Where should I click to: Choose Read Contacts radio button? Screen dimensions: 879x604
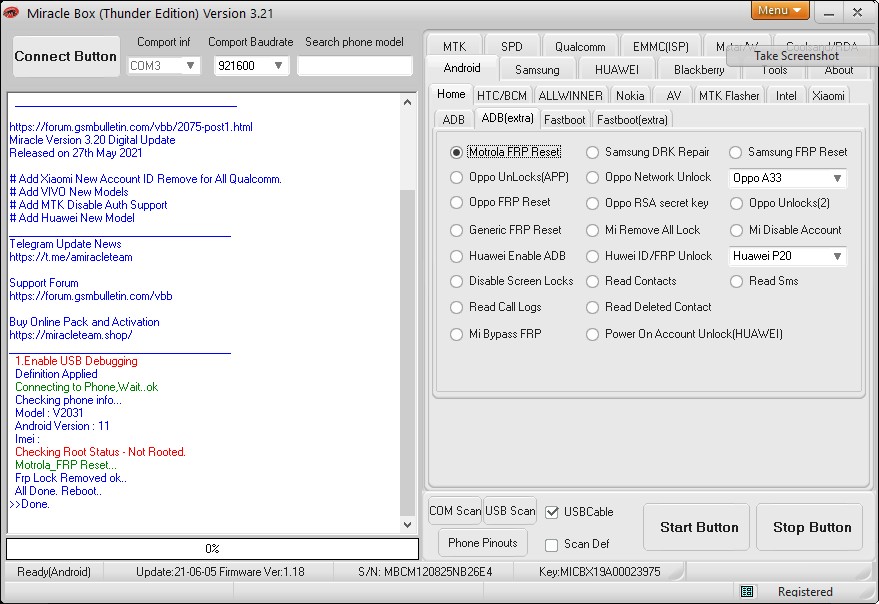coord(592,281)
